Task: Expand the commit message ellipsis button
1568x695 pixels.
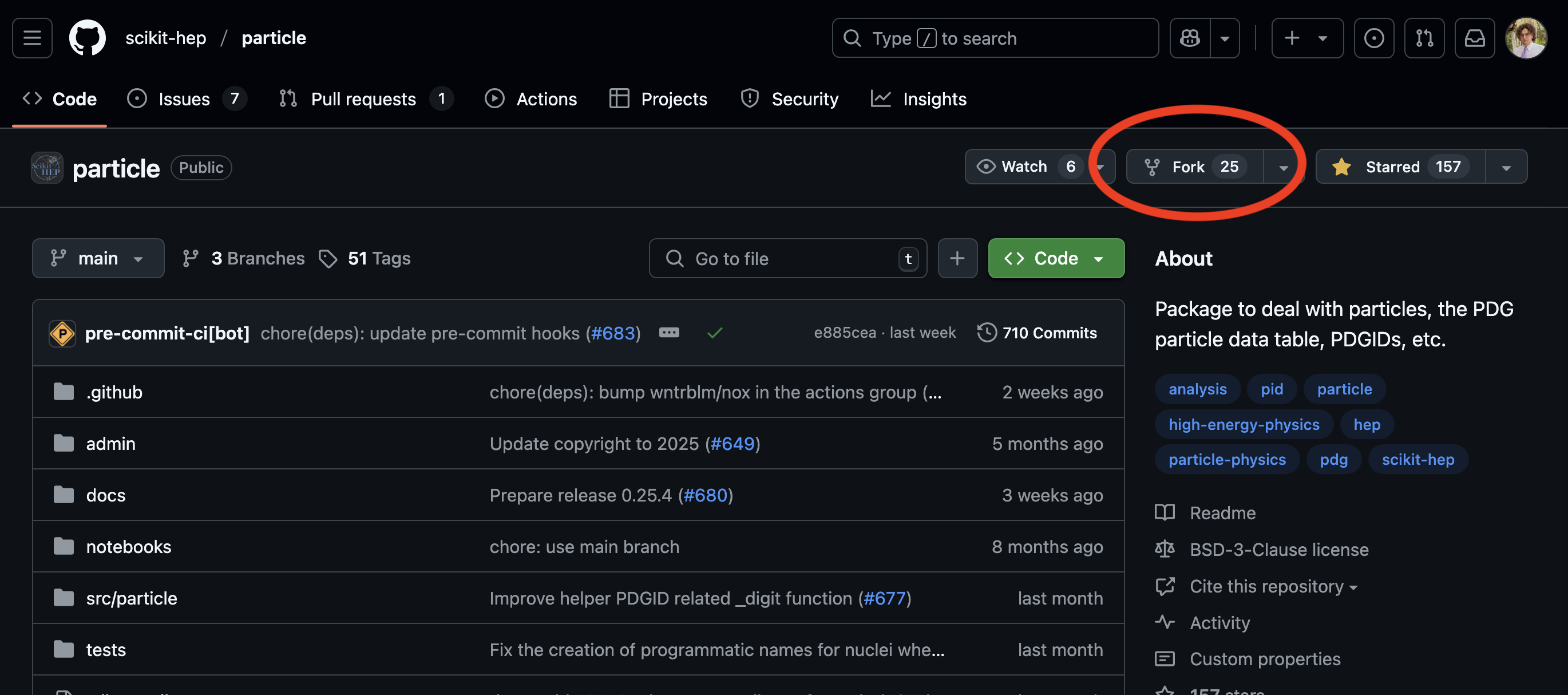Action: [x=669, y=333]
